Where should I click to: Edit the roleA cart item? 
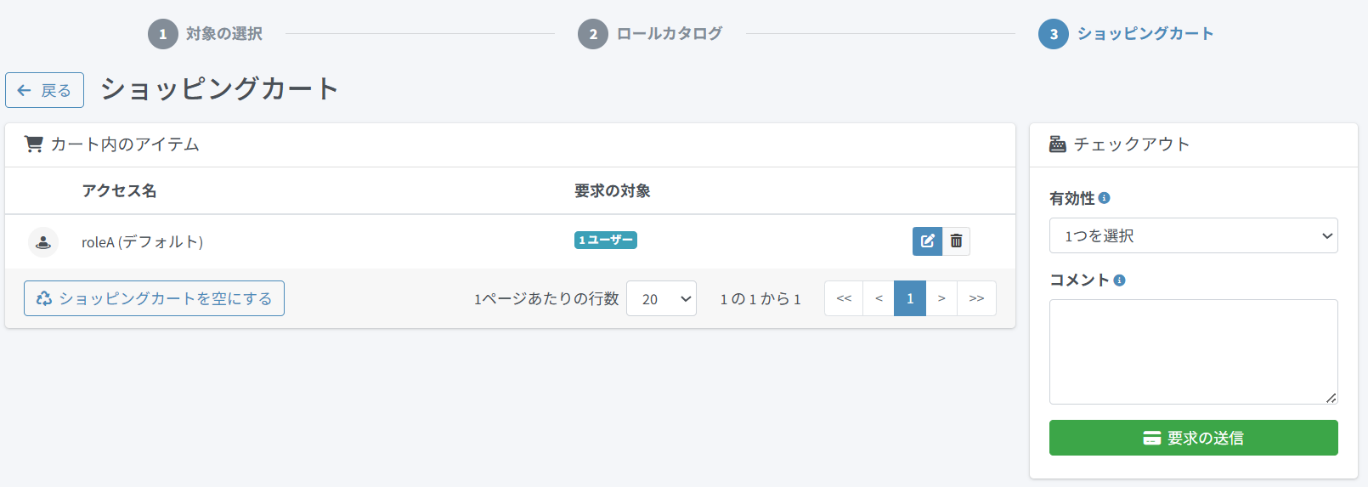(927, 241)
